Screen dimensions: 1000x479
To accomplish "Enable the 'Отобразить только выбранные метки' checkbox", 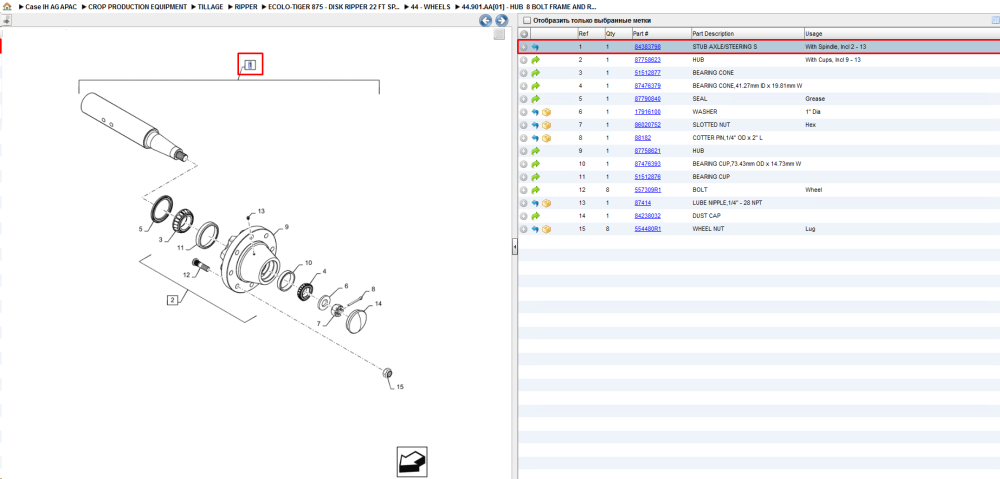I will coord(526,20).
